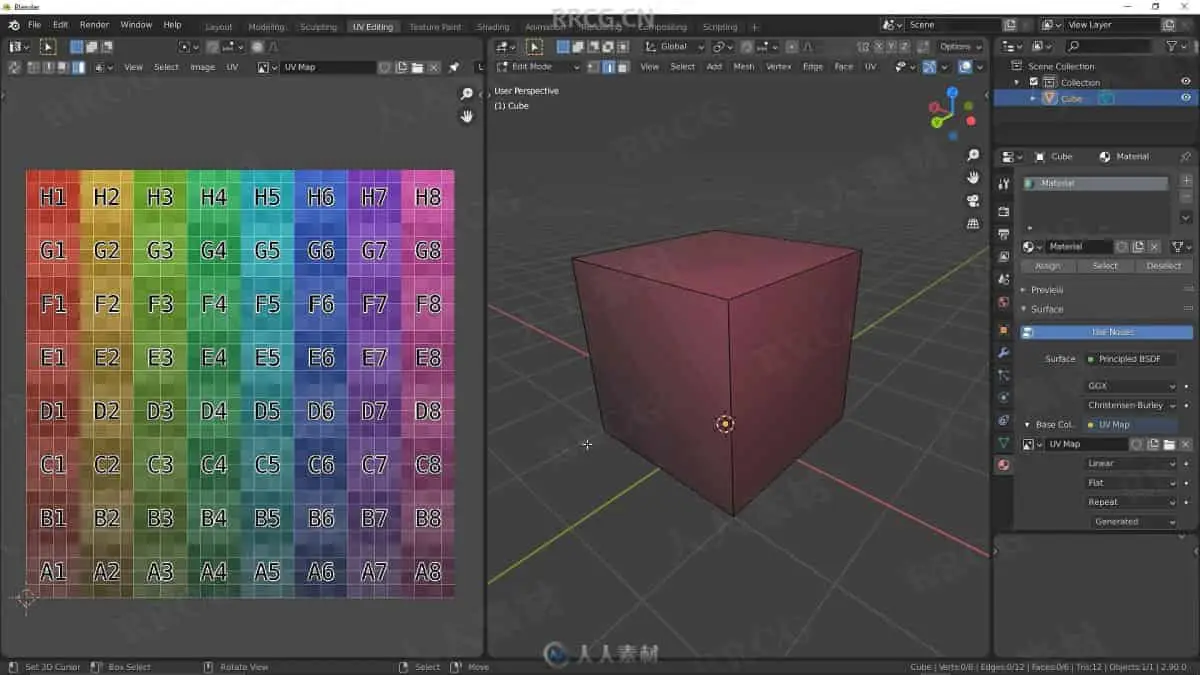Select the pan hand in UV editor

tap(467, 116)
